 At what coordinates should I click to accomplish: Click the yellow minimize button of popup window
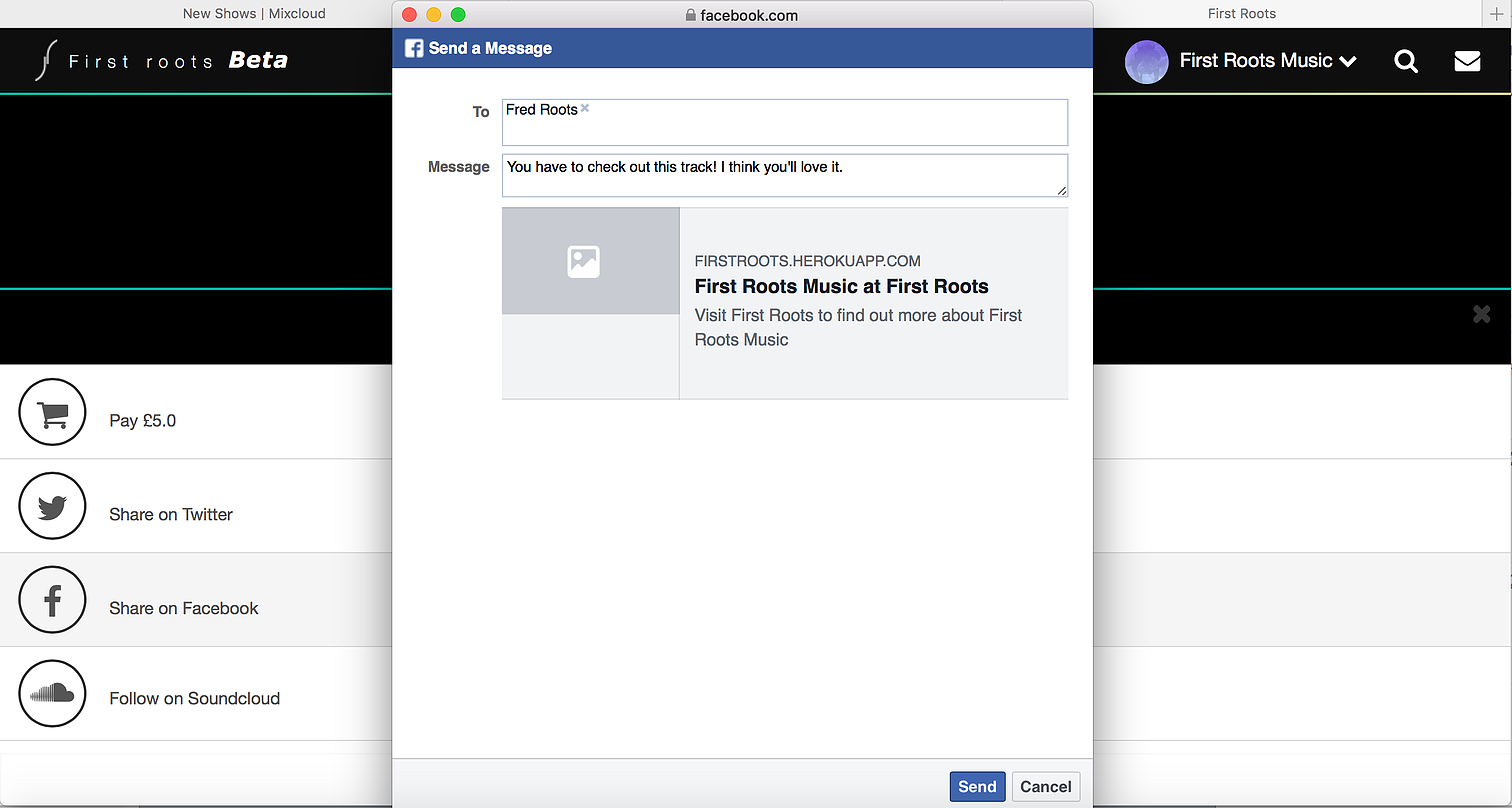click(x=433, y=14)
